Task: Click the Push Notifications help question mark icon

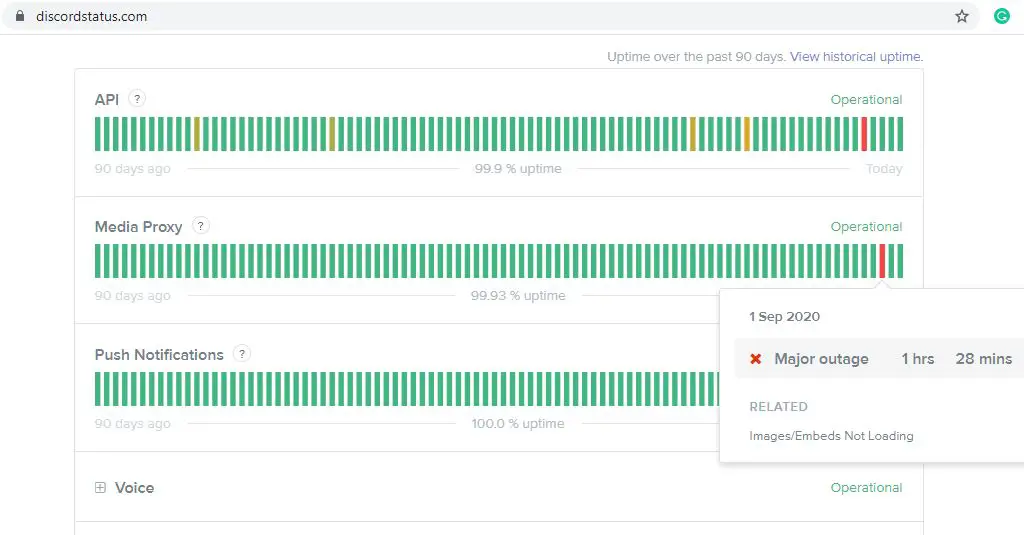Action: pos(242,354)
